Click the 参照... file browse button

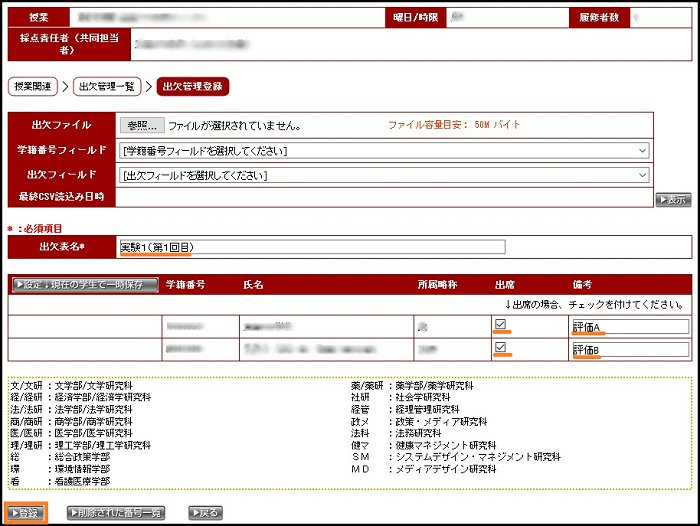coord(140,126)
